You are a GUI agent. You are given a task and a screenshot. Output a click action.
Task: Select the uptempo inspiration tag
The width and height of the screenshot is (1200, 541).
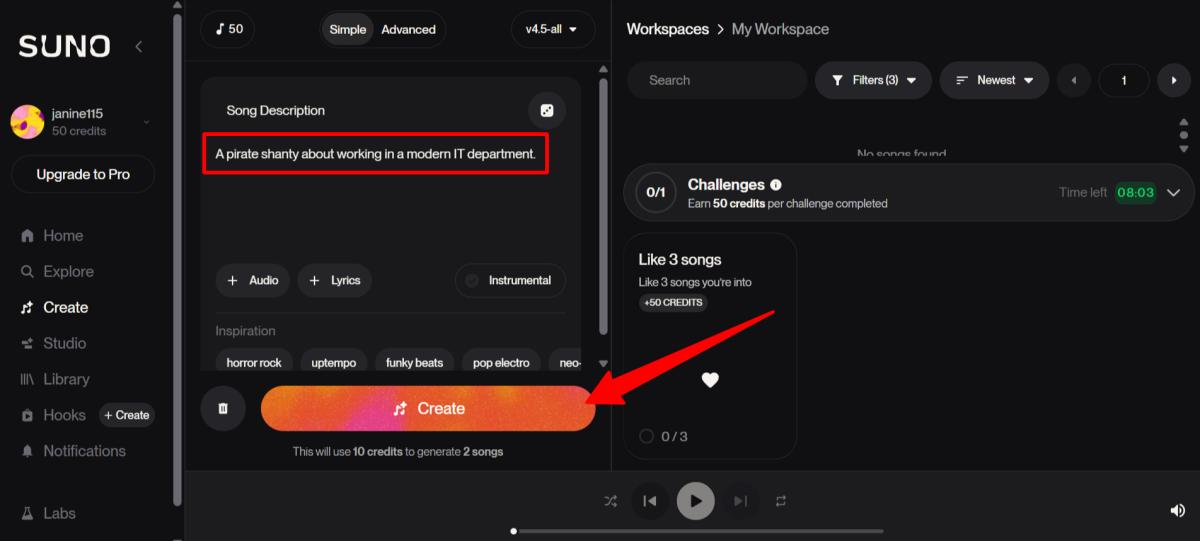tap(335, 362)
